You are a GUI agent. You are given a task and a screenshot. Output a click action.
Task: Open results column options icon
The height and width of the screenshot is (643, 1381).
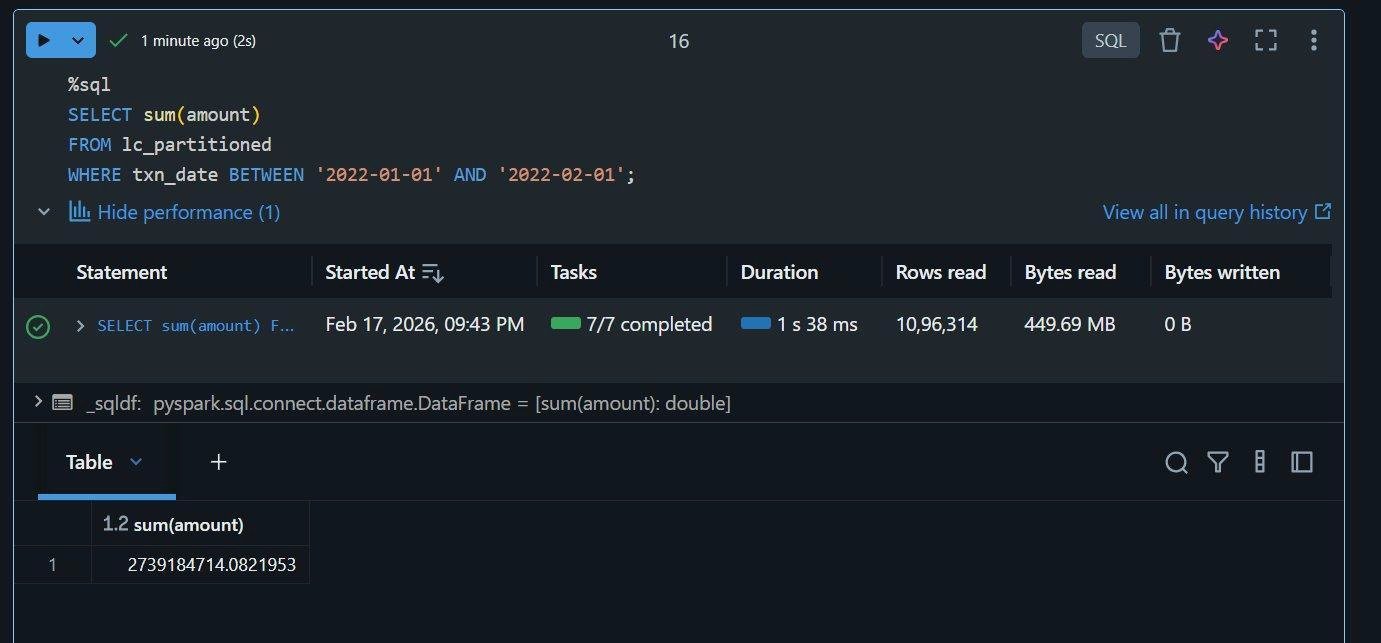point(1260,462)
